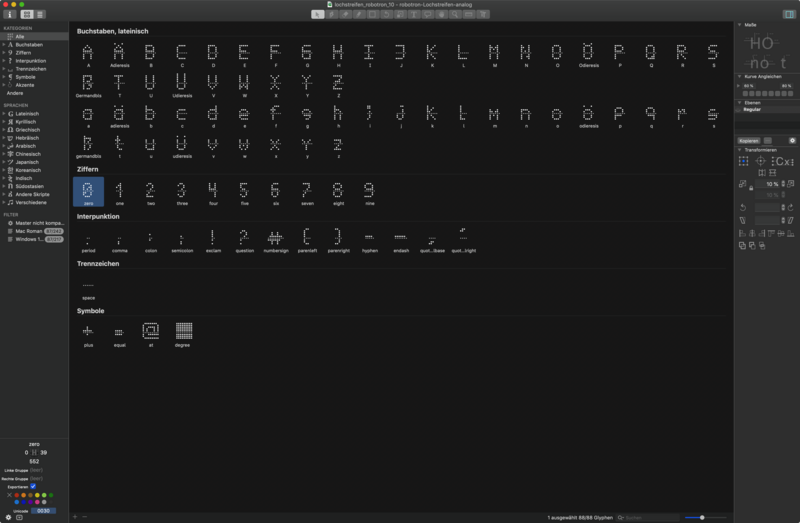This screenshot has height=523, width=800.
Task: Expand the Buchstaben category
Action: (x=3, y=45)
